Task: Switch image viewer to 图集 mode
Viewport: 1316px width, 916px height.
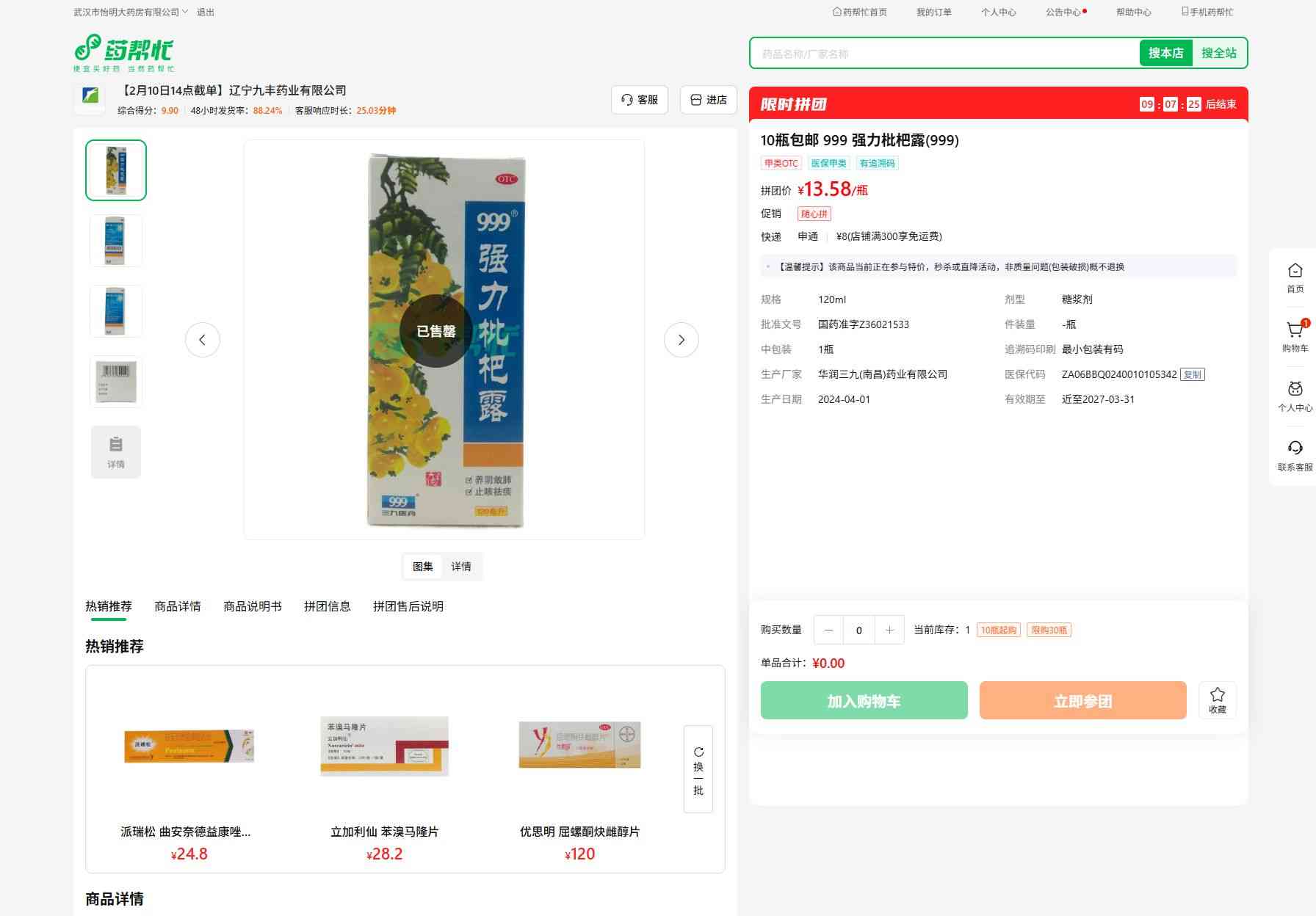Action: [422, 567]
